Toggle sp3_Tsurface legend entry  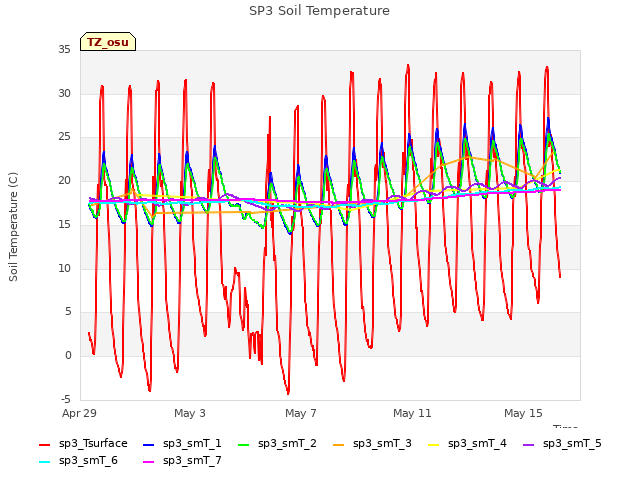click(83, 444)
